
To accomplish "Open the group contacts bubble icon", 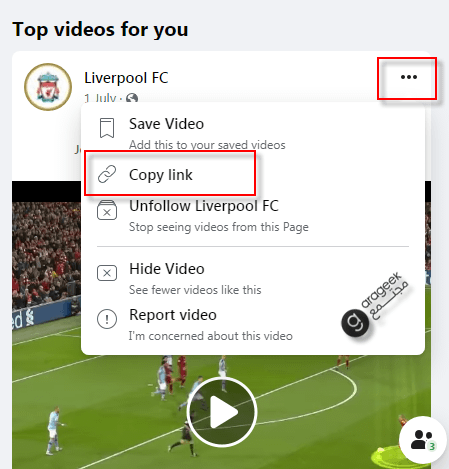I will point(423,440).
